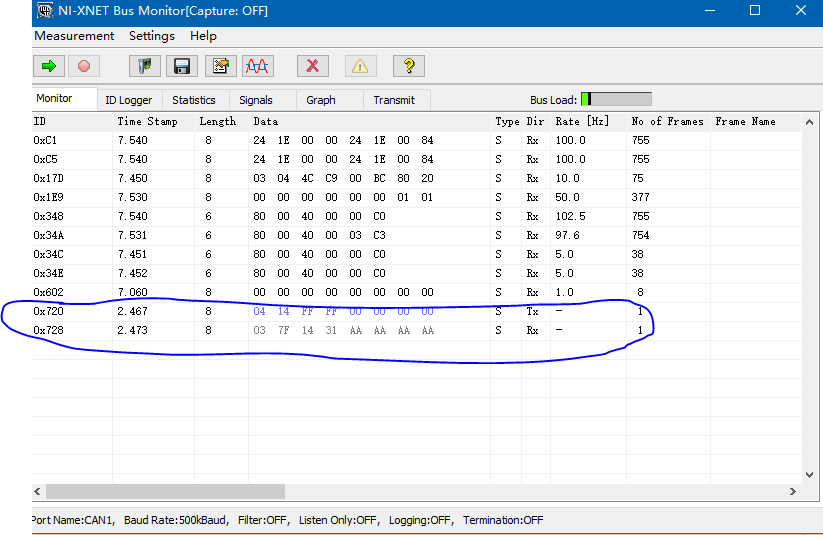Click Baud Rate:500kBaud in status bar
Screen dimensions: 823x535
pos(176,520)
